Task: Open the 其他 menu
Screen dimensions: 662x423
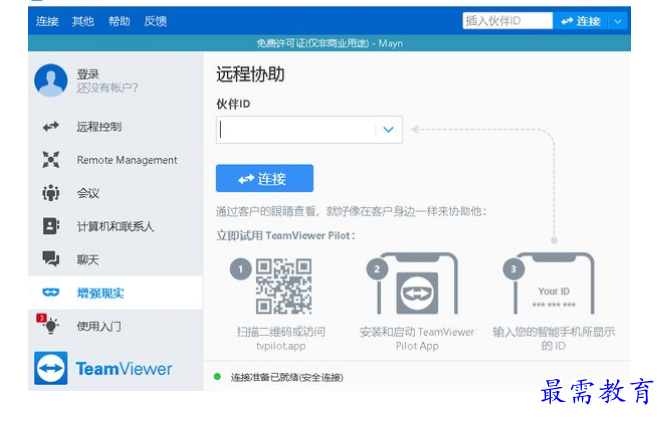Action: click(x=83, y=21)
